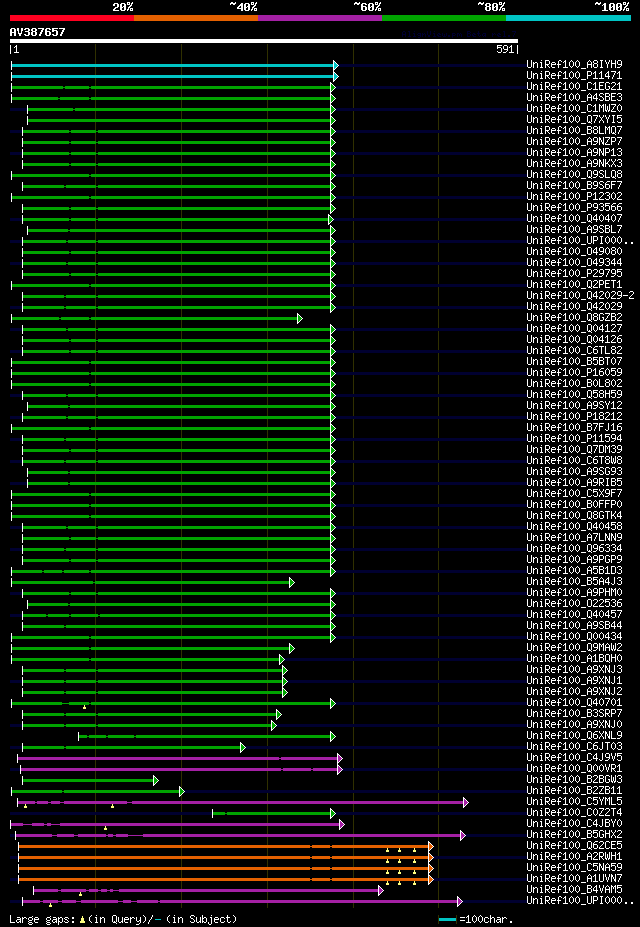Click the orange ~40% identity legend segment
This screenshot has width=640, height=927.
(196, 18)
